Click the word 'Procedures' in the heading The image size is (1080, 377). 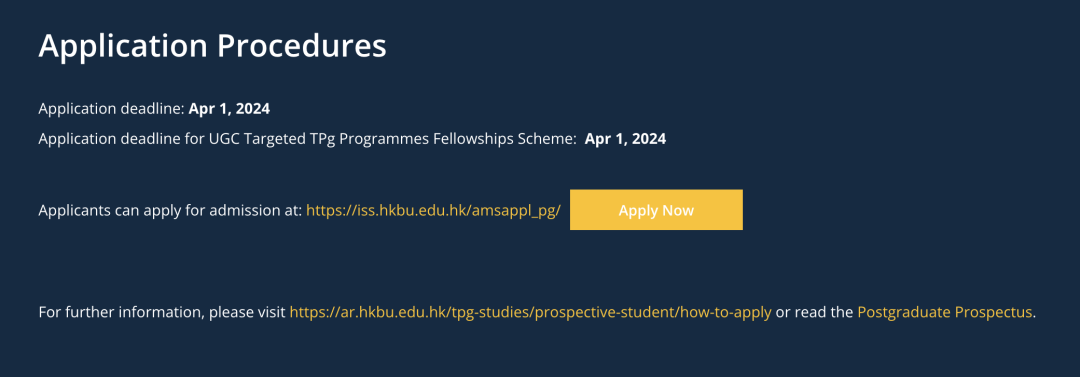coord(302,46)
